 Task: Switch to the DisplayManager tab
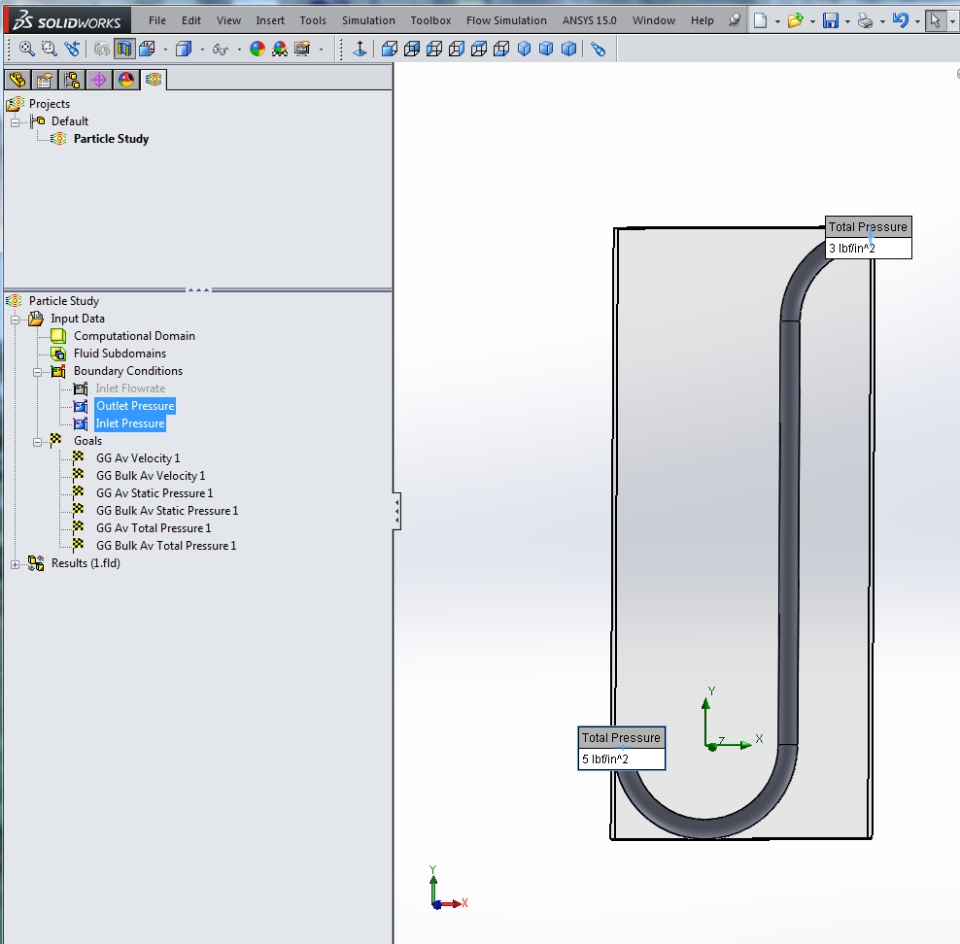pyautogui.click(x=126, y=80)
